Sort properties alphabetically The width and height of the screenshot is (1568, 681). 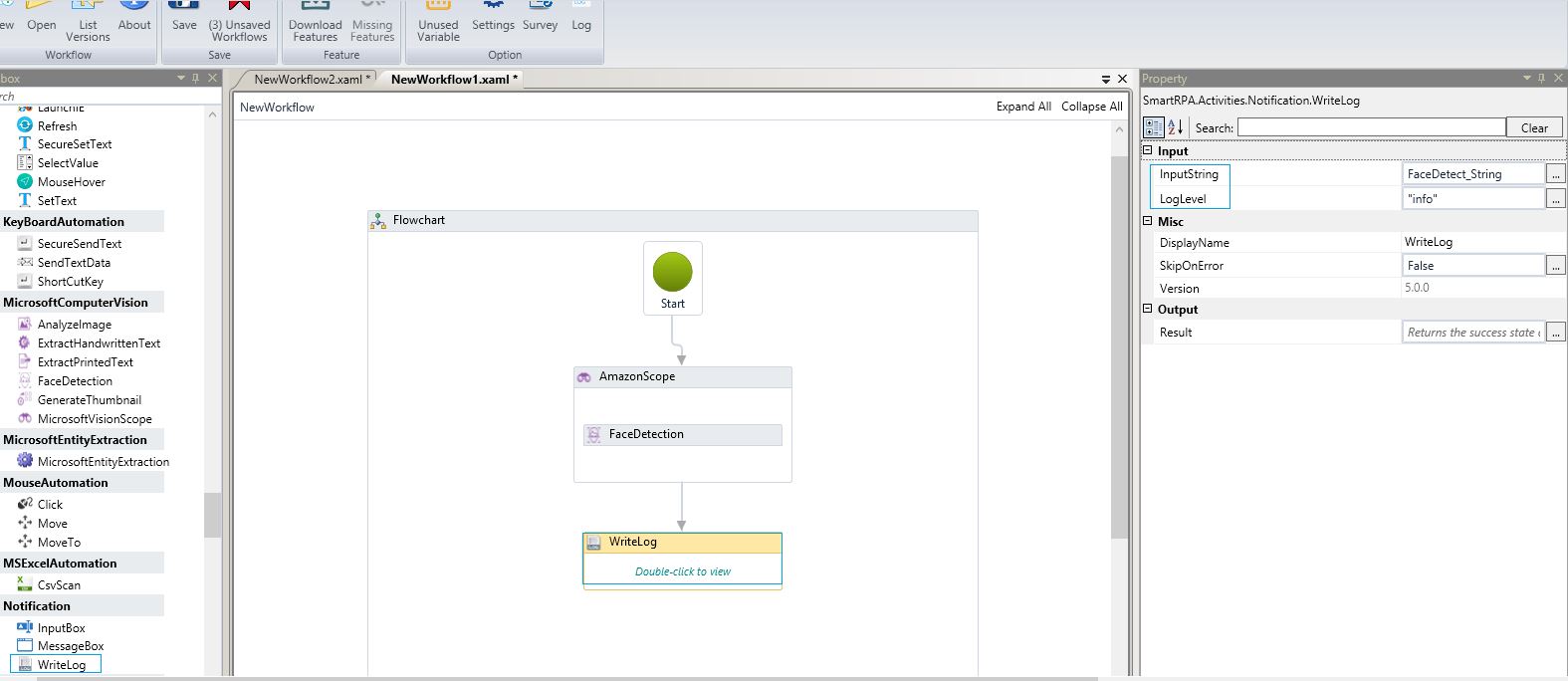(1176, 127)
